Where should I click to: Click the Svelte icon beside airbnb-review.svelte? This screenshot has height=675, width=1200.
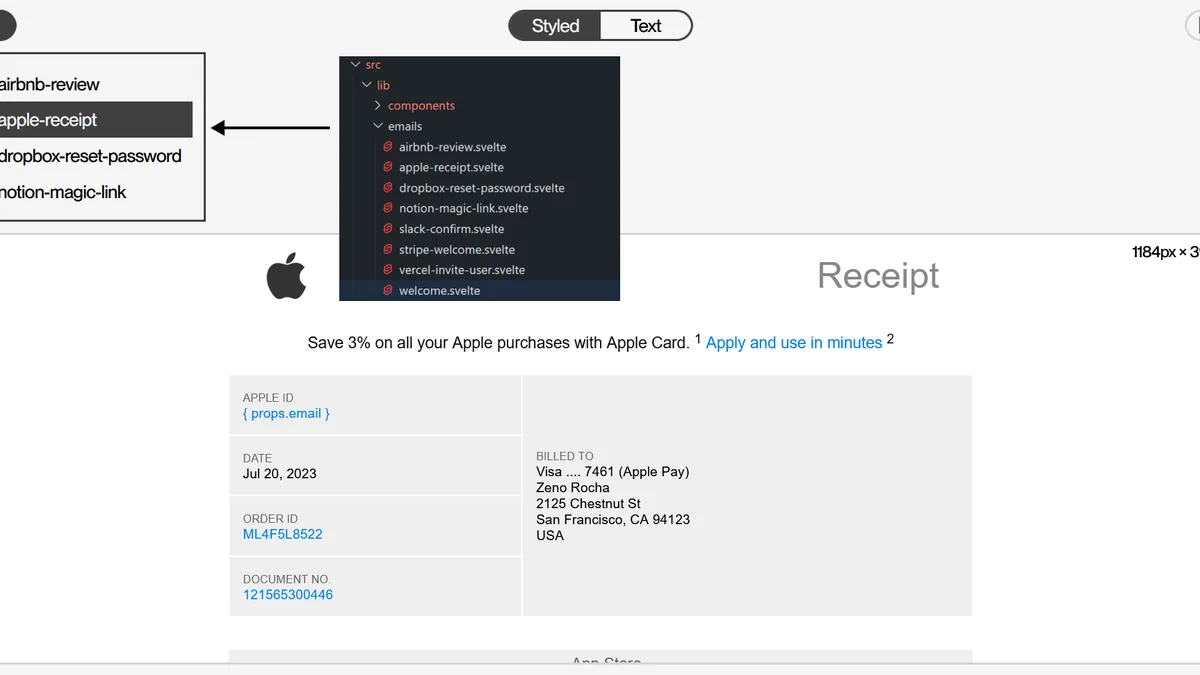pos(388,147)
